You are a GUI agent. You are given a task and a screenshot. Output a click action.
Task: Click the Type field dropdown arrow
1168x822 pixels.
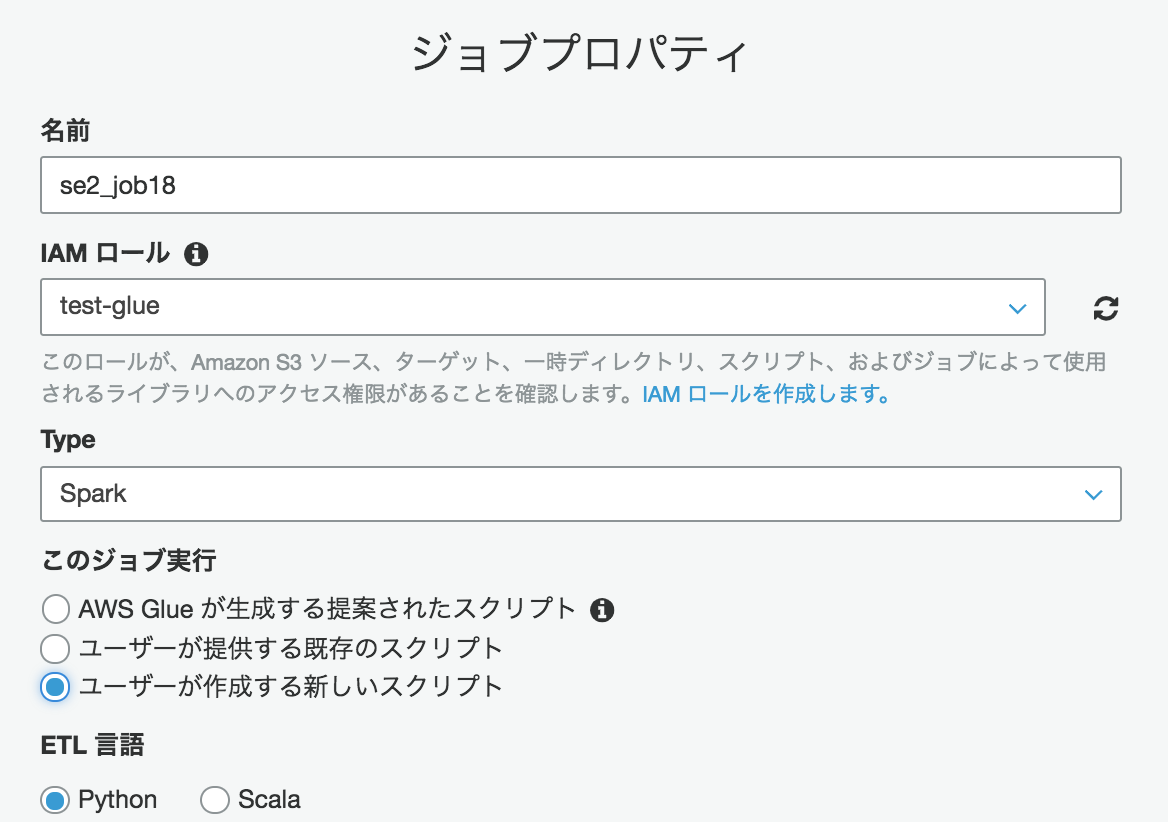[1094, 494]
